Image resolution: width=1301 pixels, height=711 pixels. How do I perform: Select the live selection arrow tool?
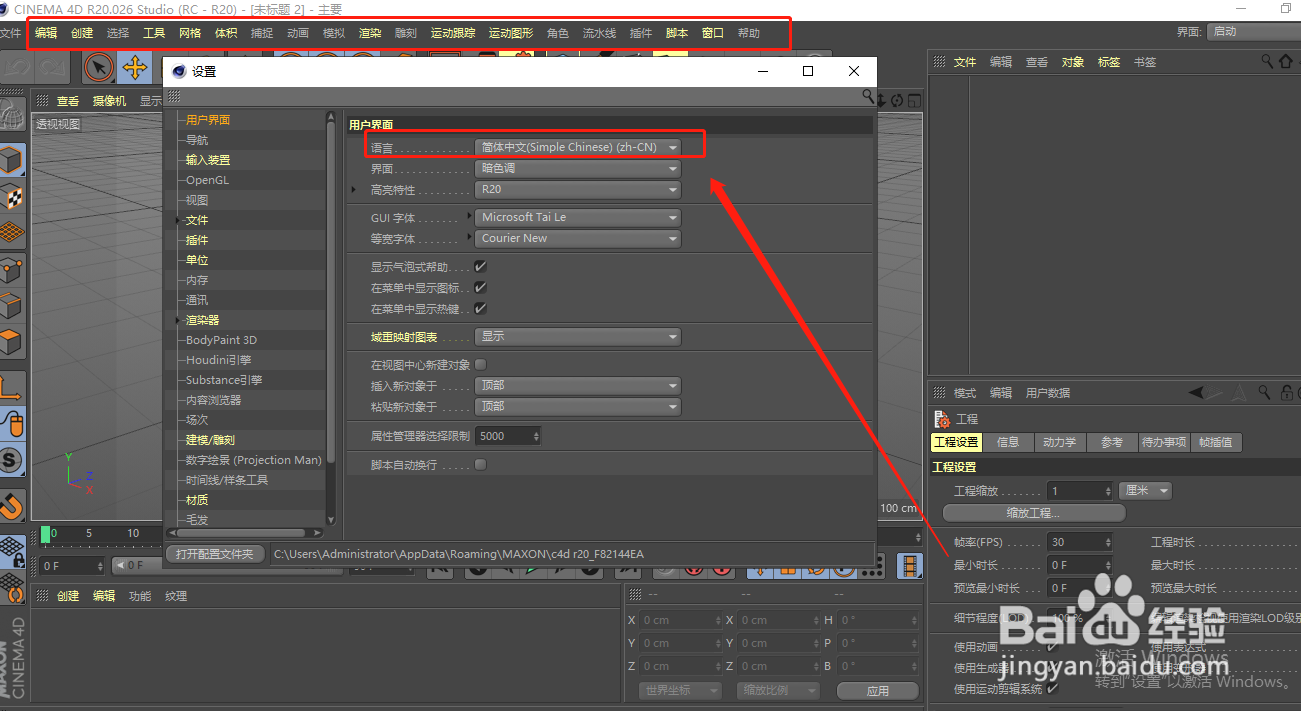[x=98, y=67]
